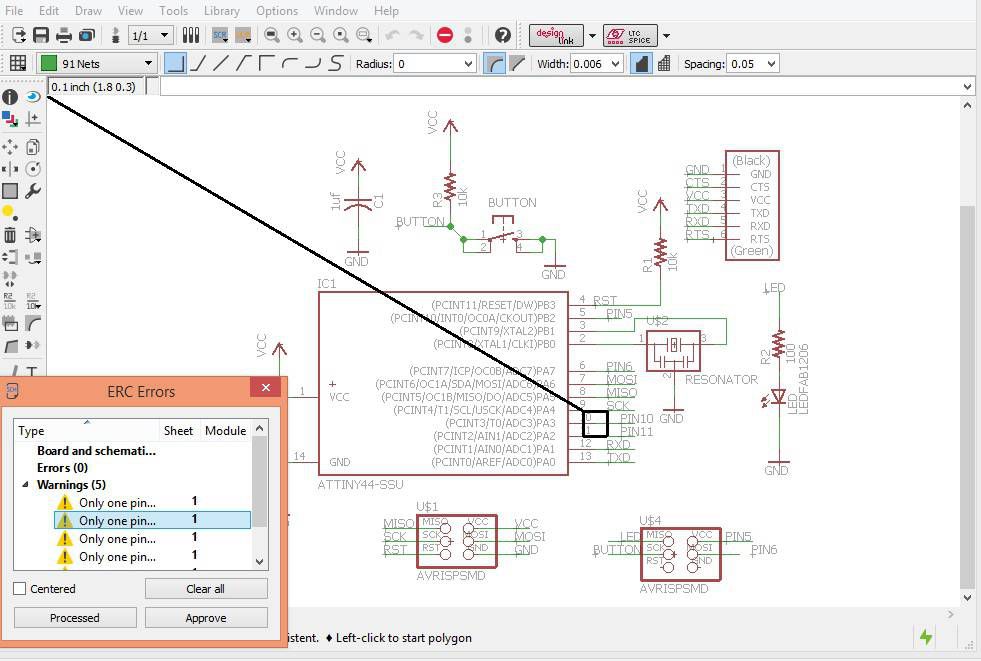The height and width of the screenshot is (661, 981).
Task: Select hatch polygon pour option
Action: click(664, 63)
